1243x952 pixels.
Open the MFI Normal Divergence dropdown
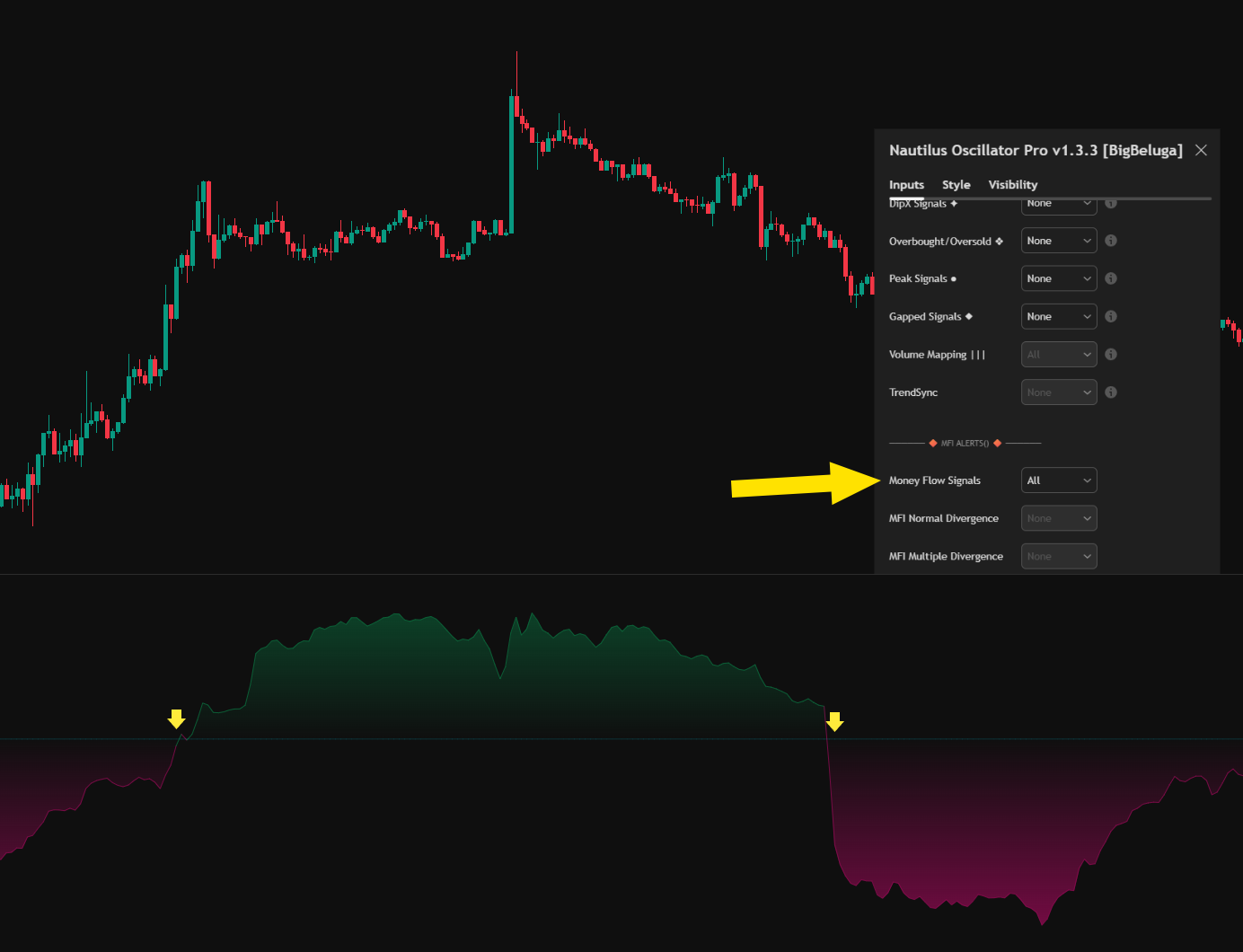(x=1059, y=518)
